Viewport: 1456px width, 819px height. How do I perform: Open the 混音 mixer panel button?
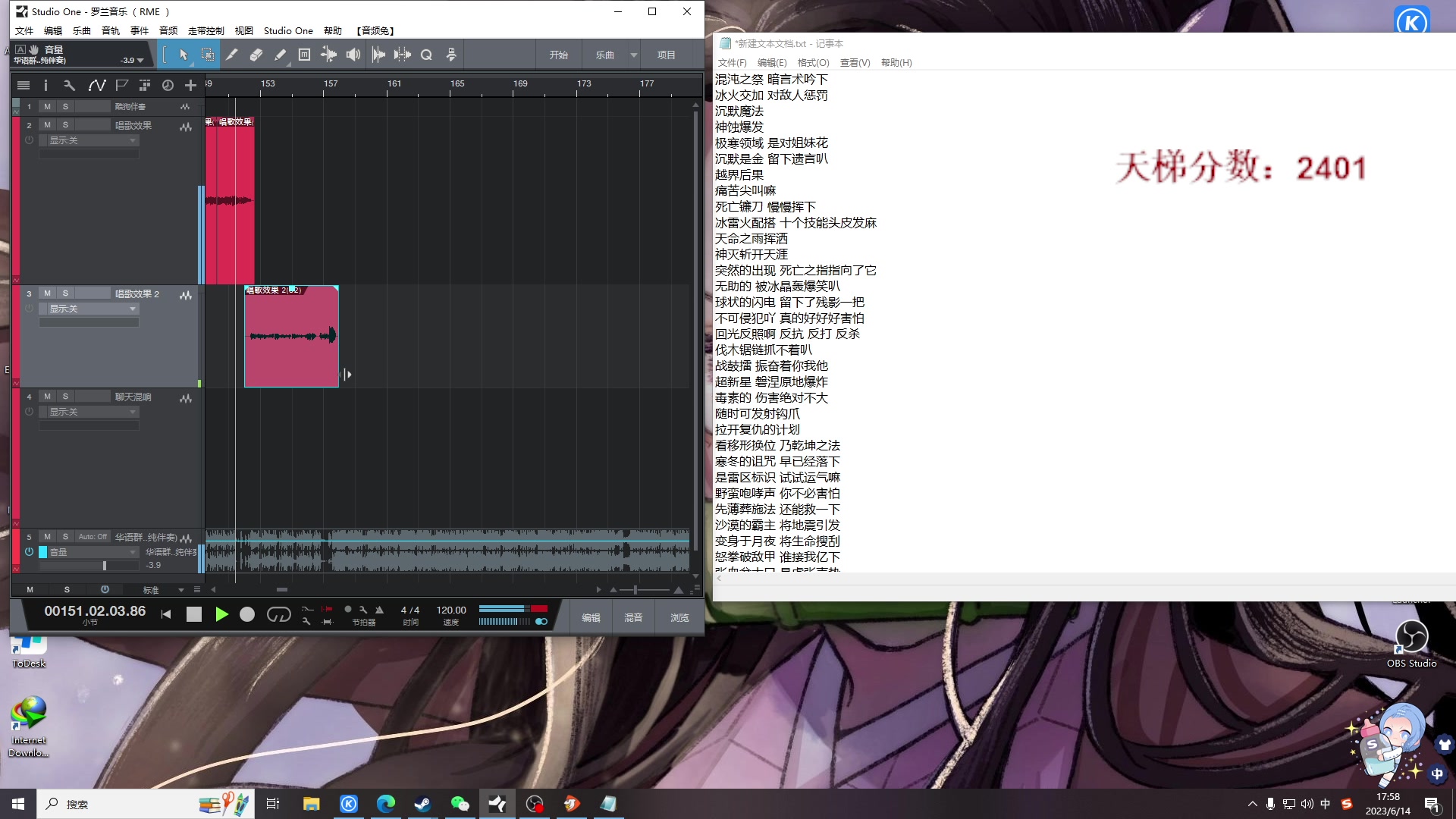[x=633, y=617]
